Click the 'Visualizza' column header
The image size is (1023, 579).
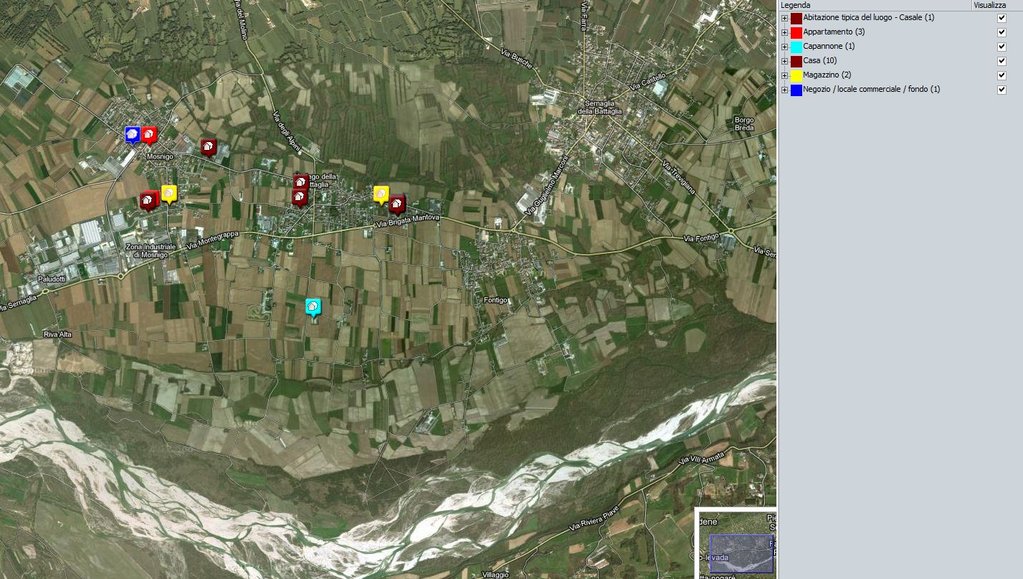990,5
